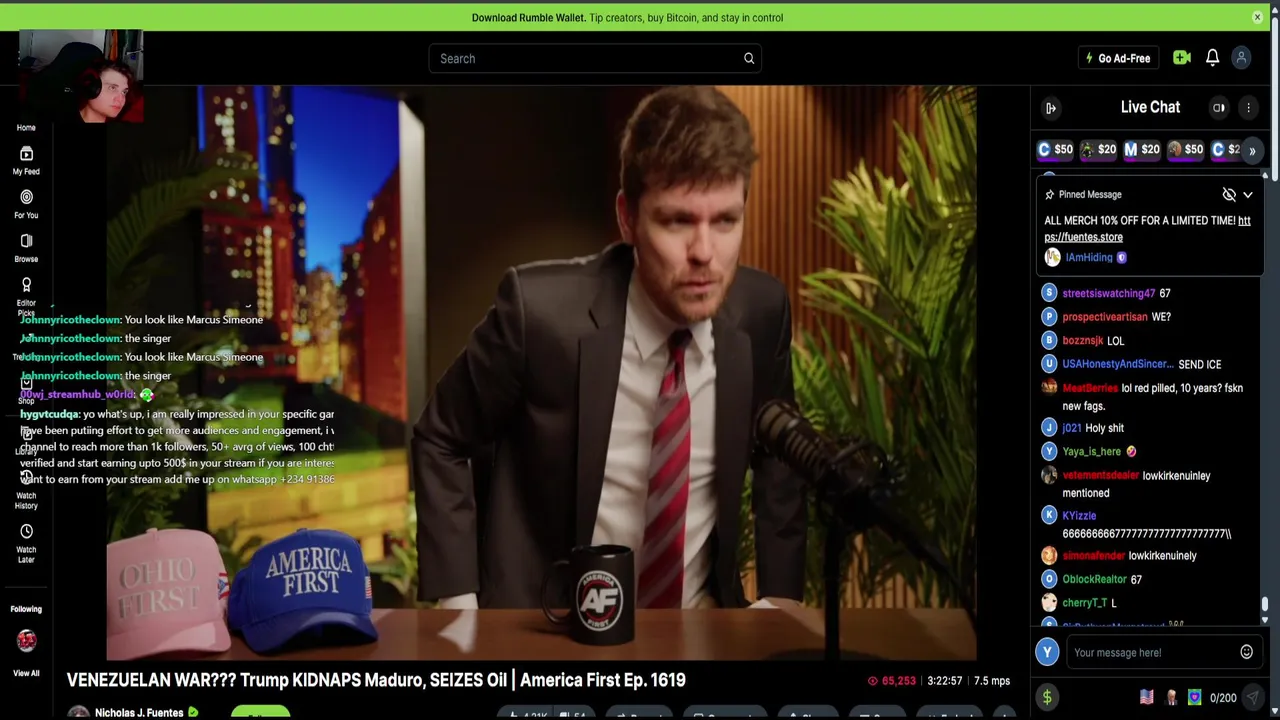Viewport: 1280px width, 720px height.
Task: Click the KYizzie username in chat
Action: [x=1079, y=516]
